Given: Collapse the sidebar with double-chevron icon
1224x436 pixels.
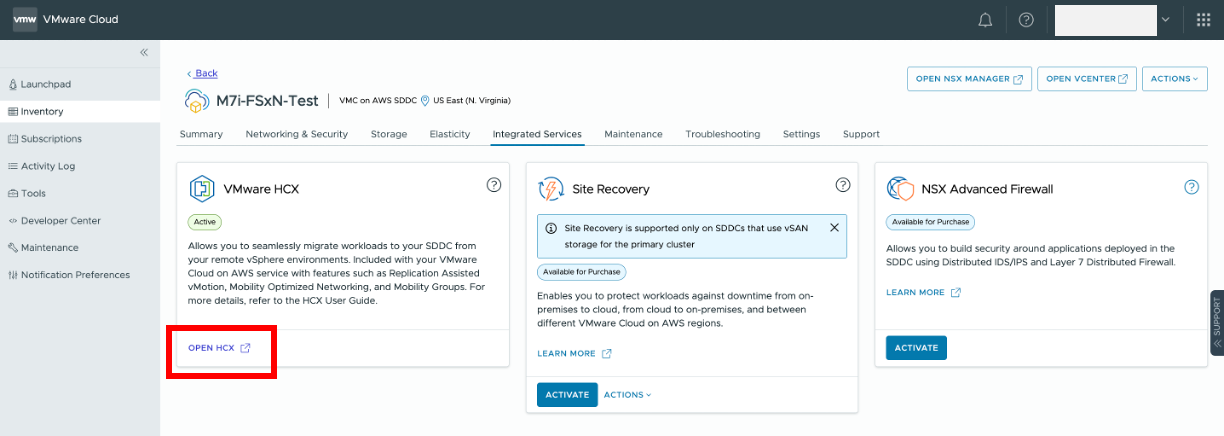Looking at the screenshot, I should point(144,52).
